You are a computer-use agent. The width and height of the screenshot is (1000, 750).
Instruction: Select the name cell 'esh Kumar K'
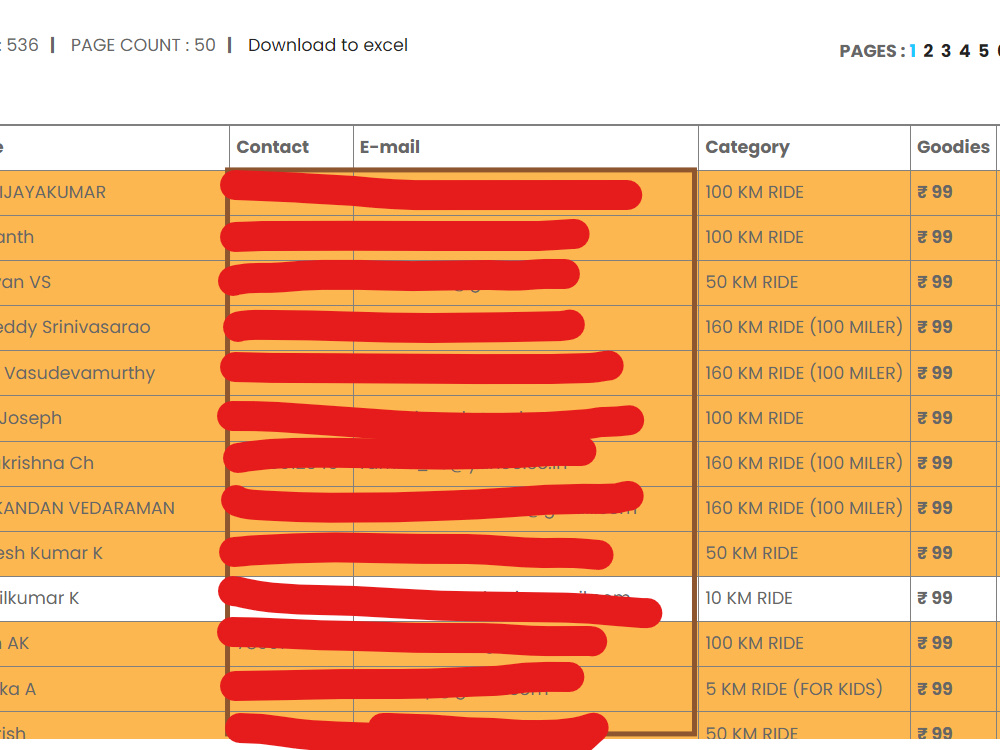pyautogui.click(x=51, y=553)
